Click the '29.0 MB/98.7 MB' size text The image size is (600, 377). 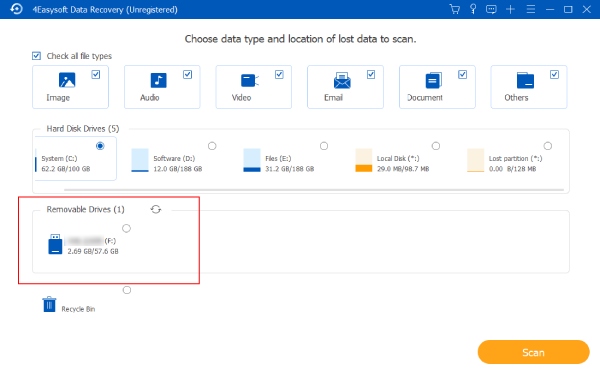pyautogui.click(x=403, y=169)
